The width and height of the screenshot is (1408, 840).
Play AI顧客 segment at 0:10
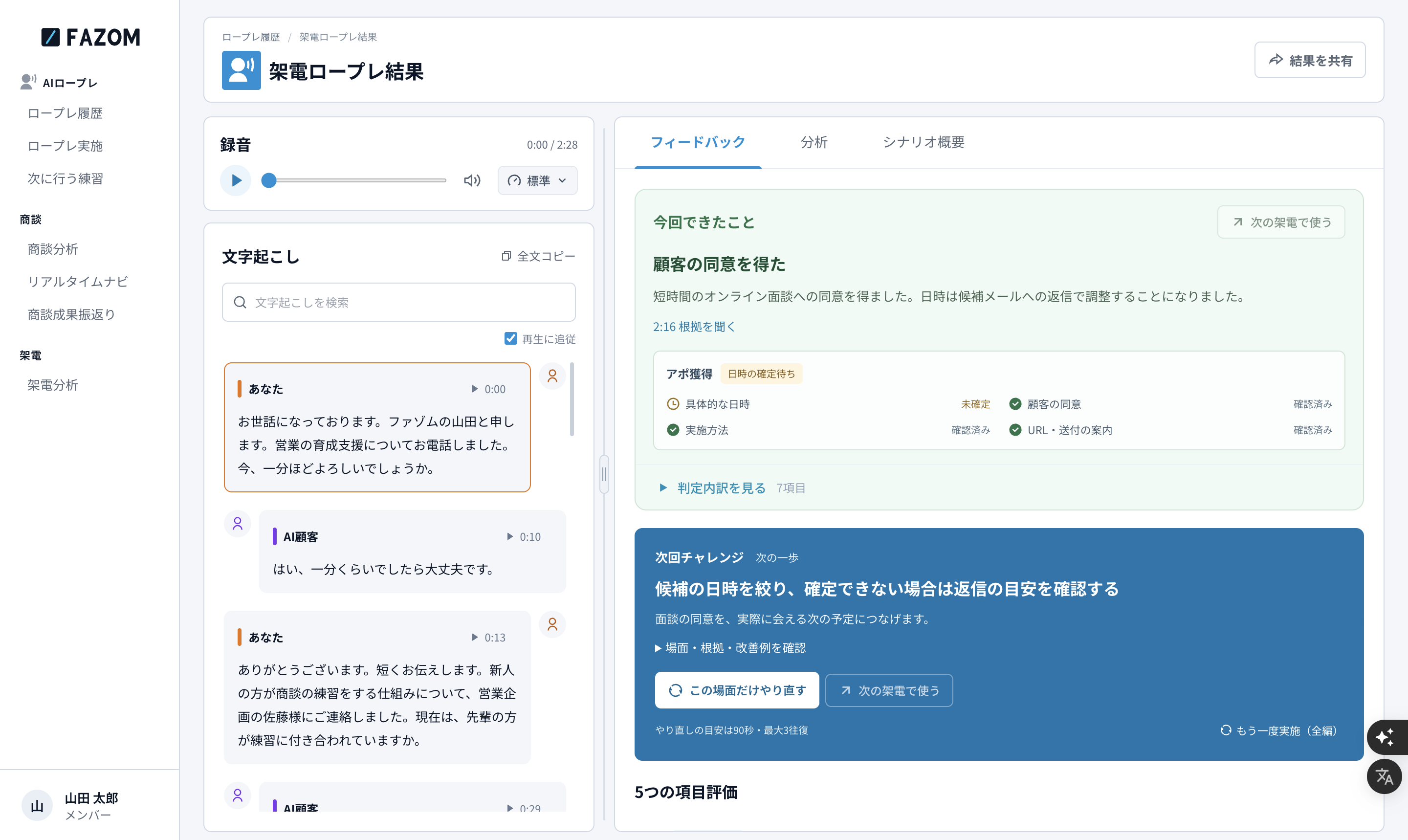524,536
